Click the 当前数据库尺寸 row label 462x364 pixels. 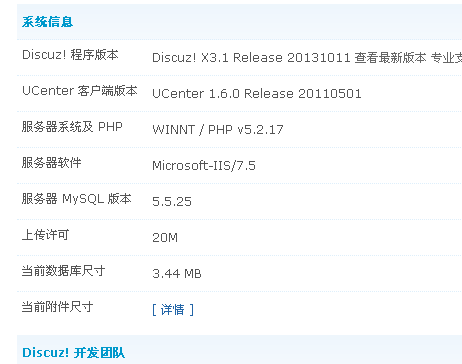point(64,271)
